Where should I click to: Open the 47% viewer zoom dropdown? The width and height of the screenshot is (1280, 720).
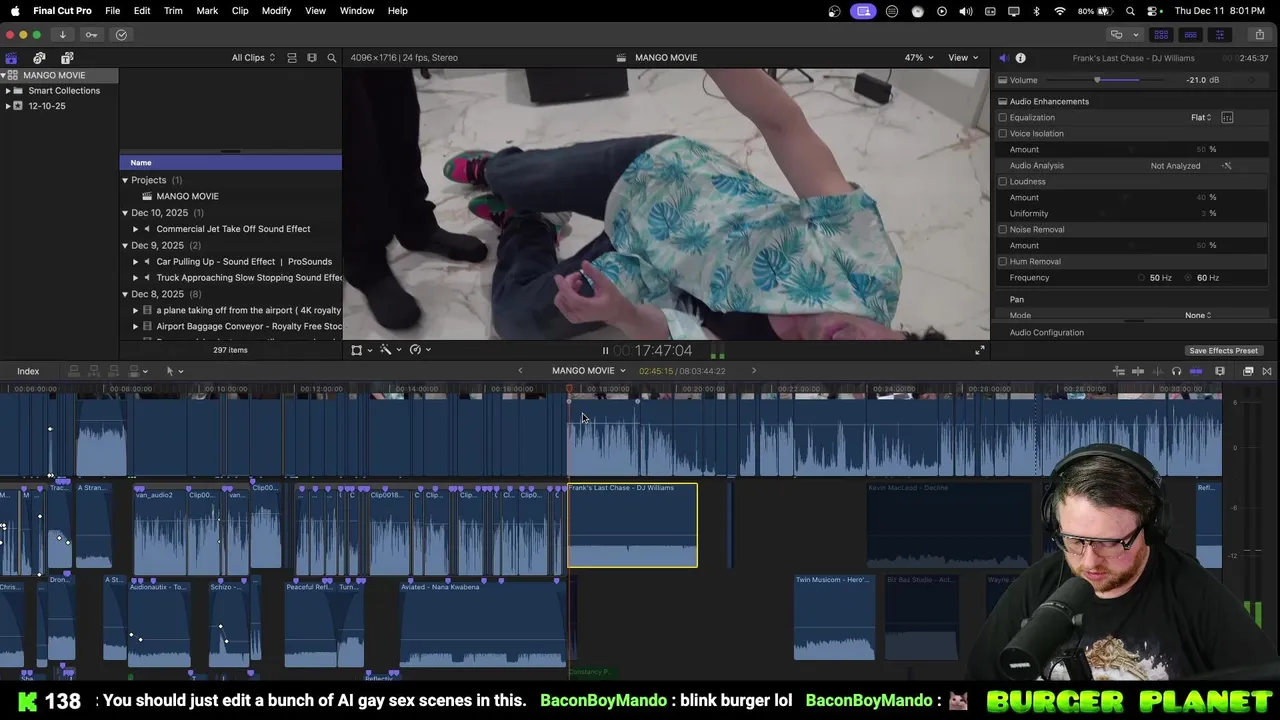coord(919,58)
